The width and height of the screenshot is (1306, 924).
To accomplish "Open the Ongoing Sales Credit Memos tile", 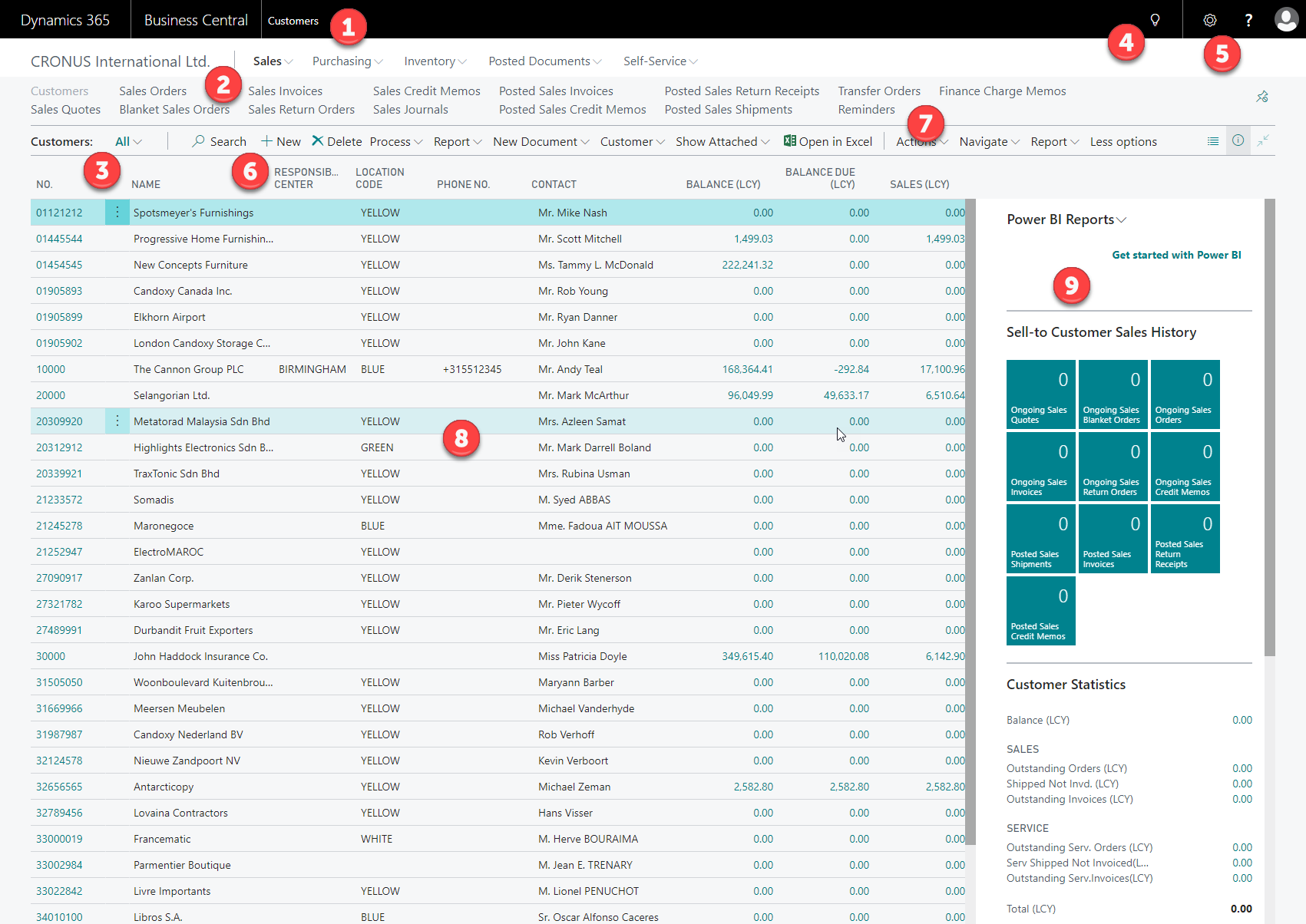I will [1185, 467].
